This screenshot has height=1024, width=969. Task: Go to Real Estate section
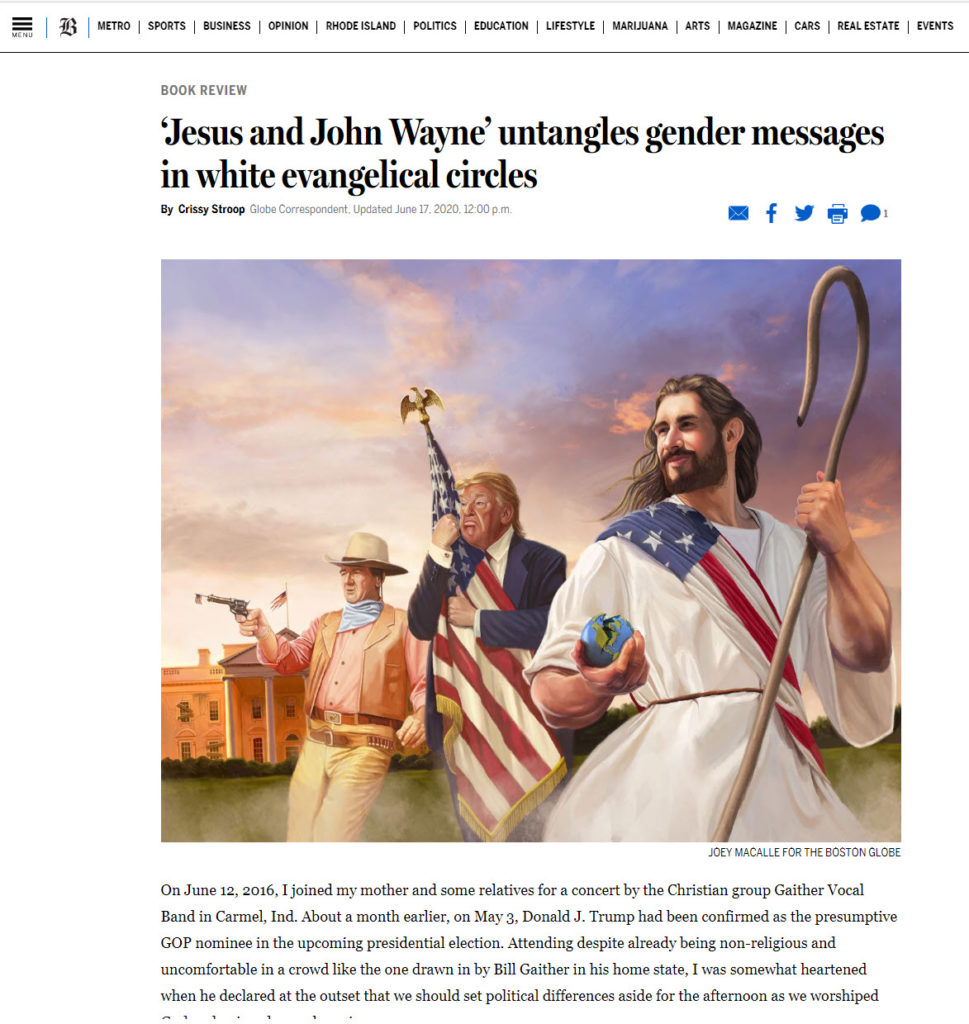(868, 26)
